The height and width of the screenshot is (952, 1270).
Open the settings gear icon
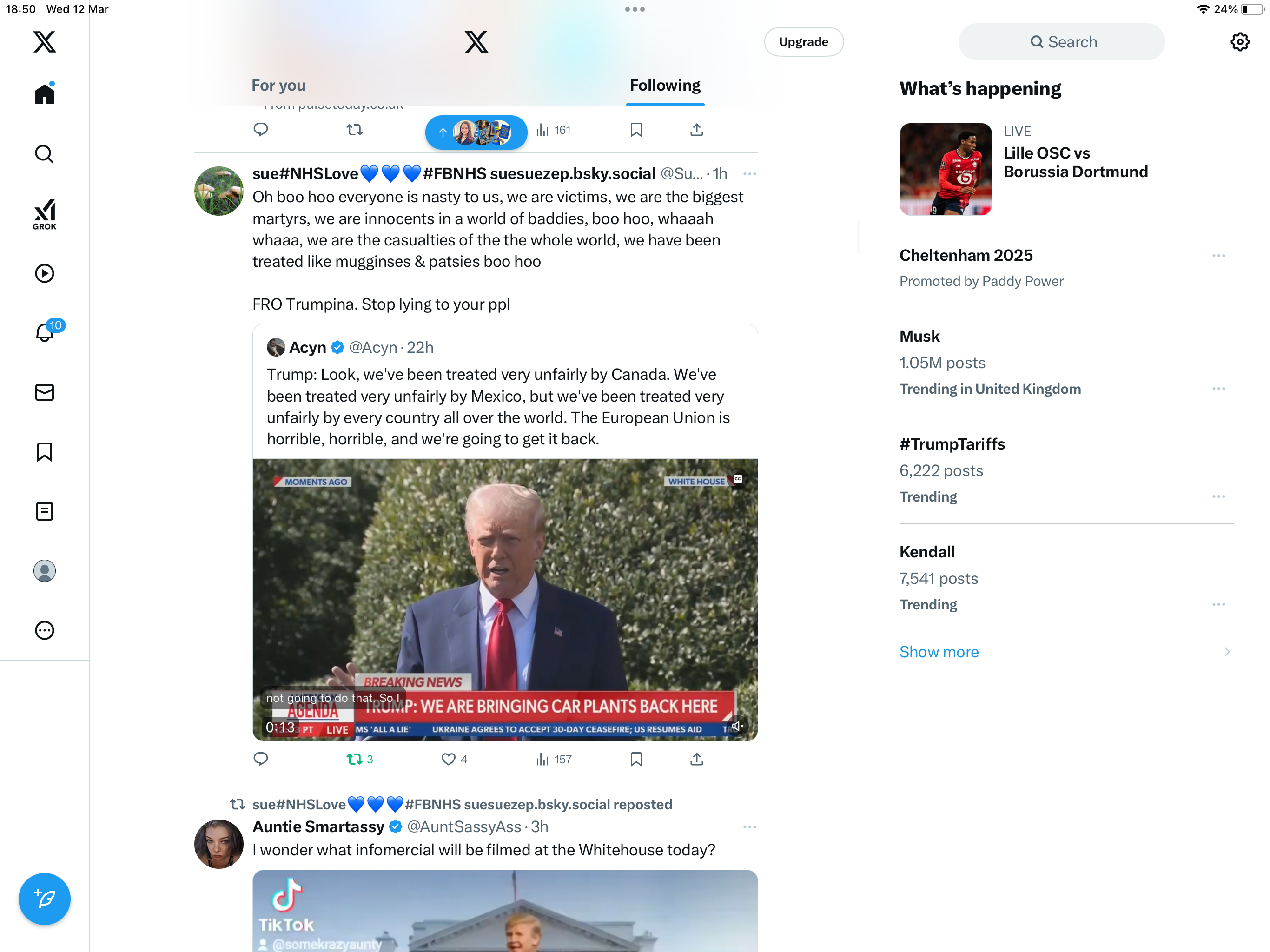point(1240,42)
